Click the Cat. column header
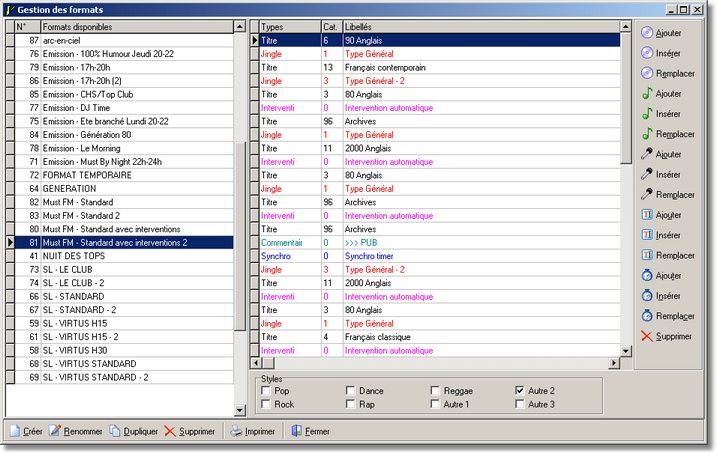The image size is (717, 454). coord(332,27)
